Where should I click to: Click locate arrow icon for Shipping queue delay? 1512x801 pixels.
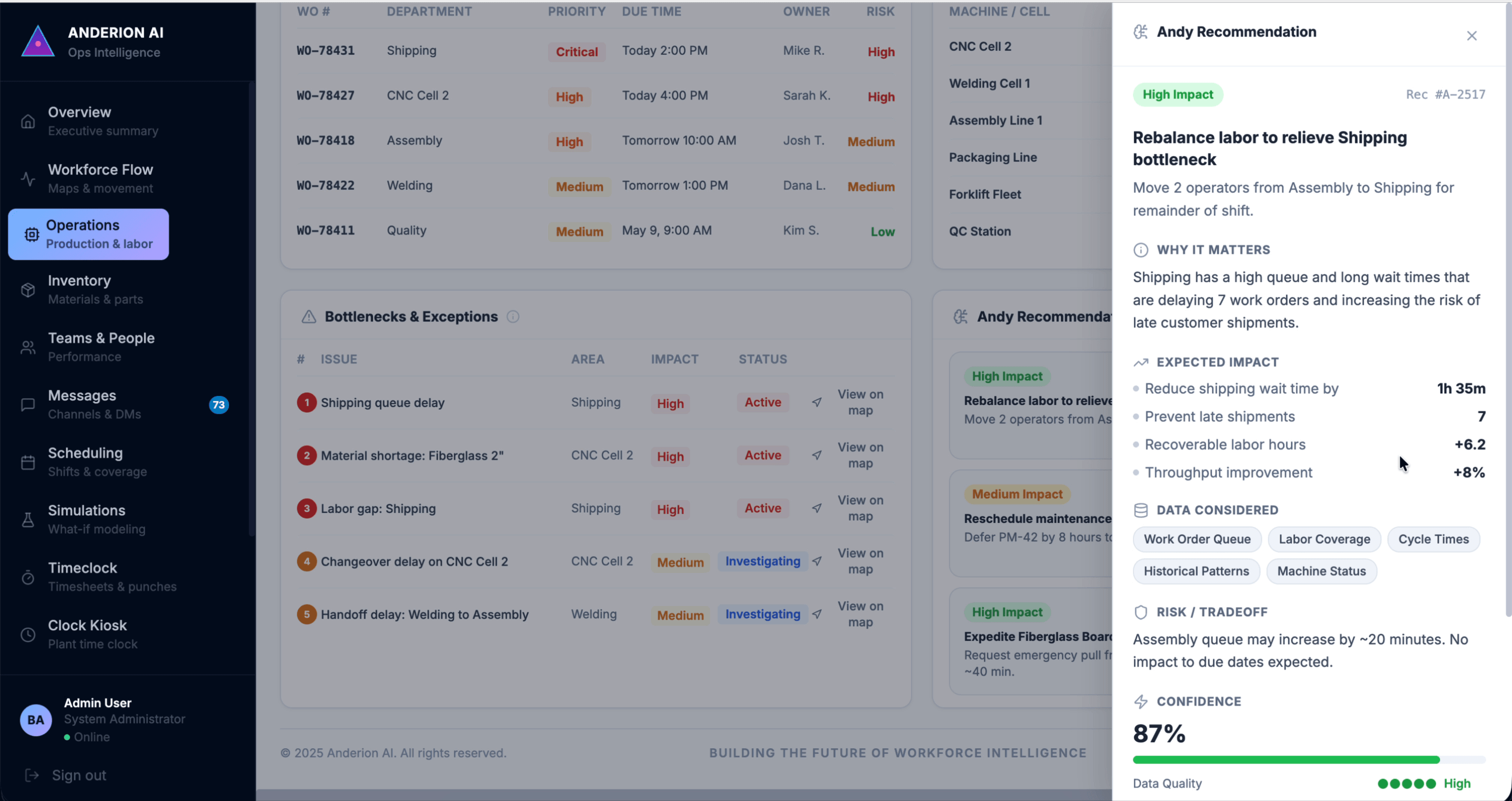817,402
